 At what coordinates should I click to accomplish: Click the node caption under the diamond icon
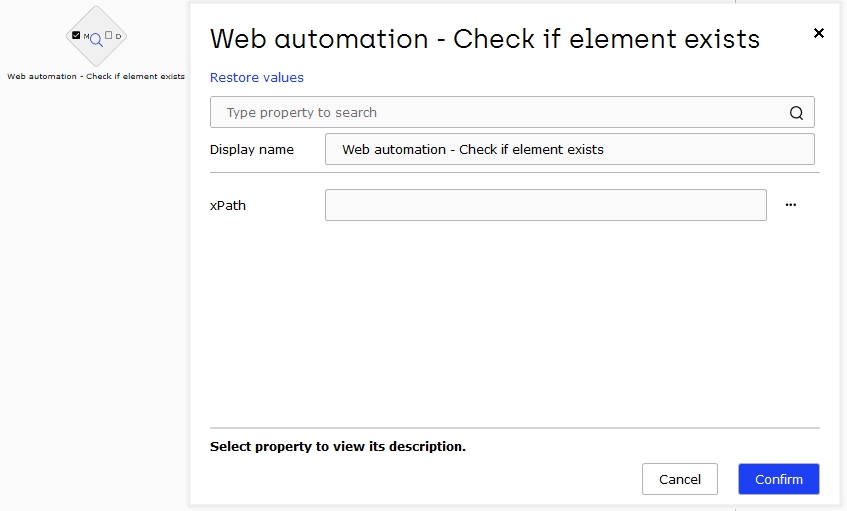(x=96, y=76)
